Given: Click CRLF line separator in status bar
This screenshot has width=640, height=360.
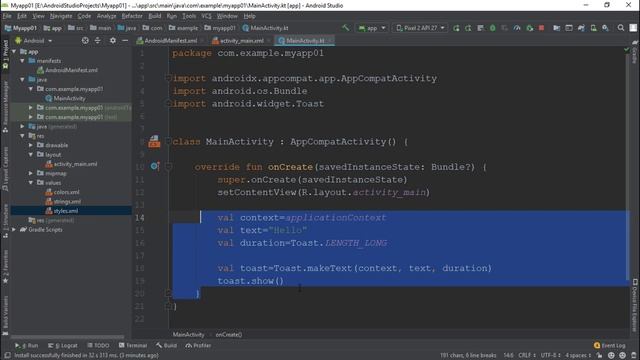Looking at the screenshot, I should (527, 356).
